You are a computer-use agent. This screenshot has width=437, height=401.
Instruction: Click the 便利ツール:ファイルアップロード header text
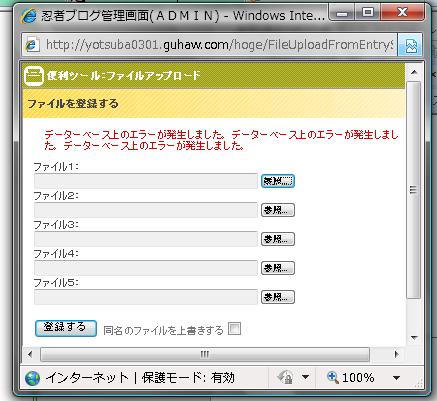click(124, 75)
